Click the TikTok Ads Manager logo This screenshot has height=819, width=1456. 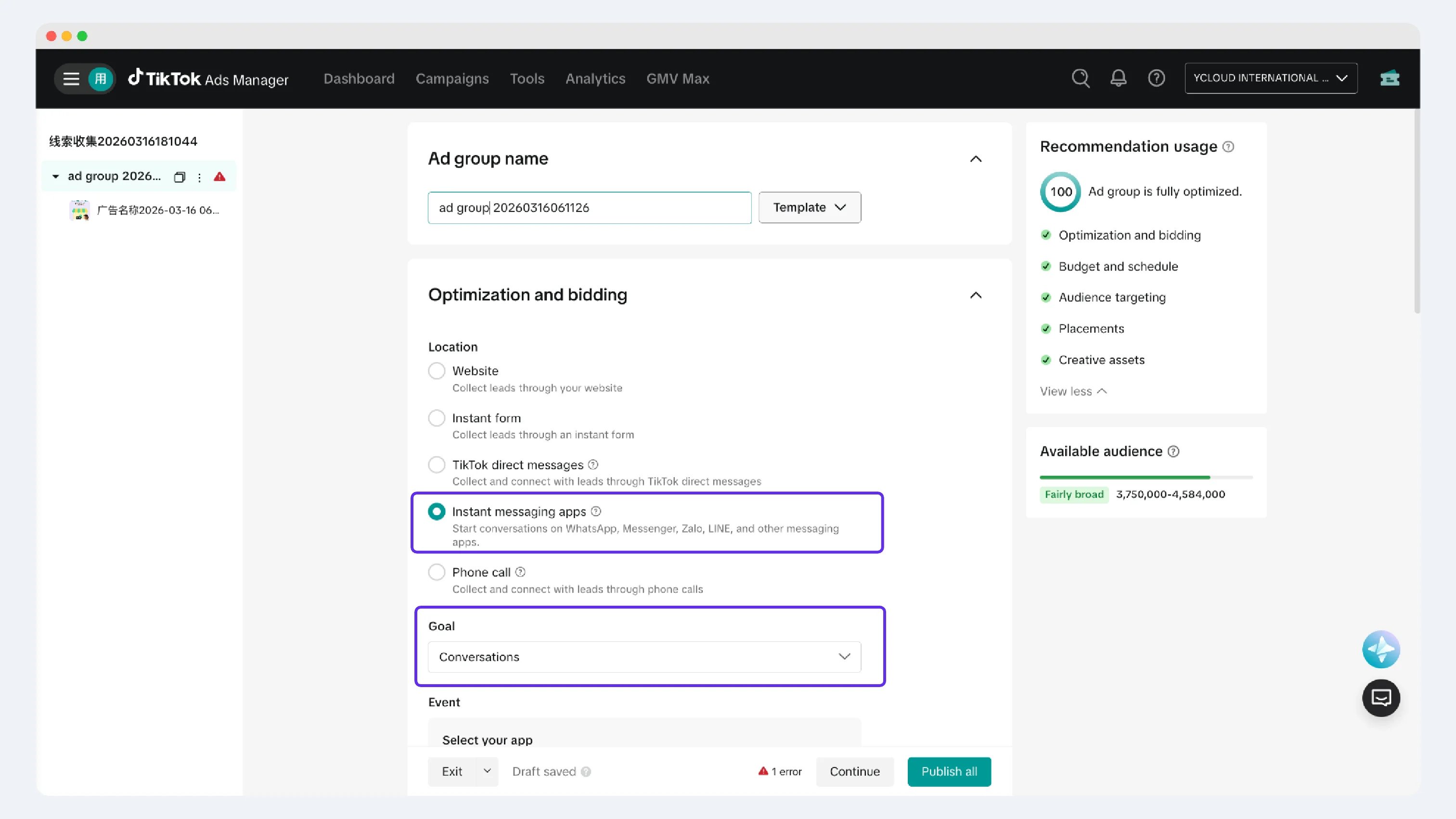[x=208, y=78]
